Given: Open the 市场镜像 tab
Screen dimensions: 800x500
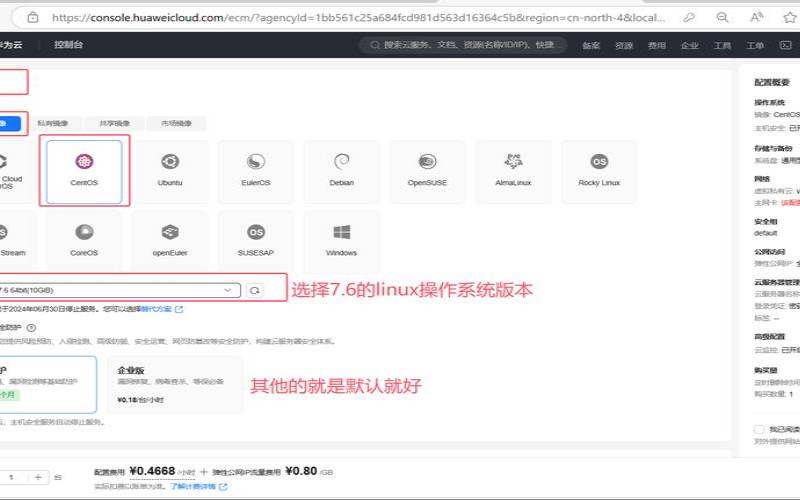Looking at the screenshot, I should [x=176, y=124].
